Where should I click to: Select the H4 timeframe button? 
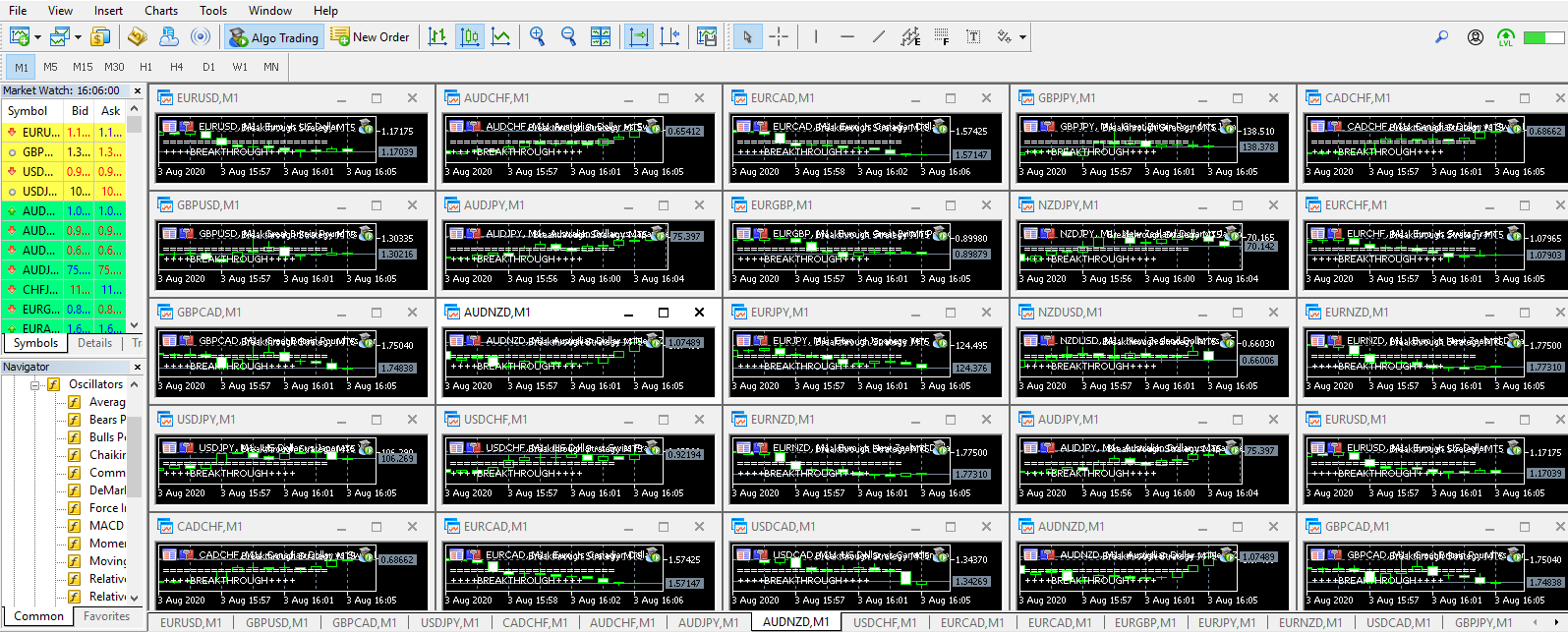177,67
